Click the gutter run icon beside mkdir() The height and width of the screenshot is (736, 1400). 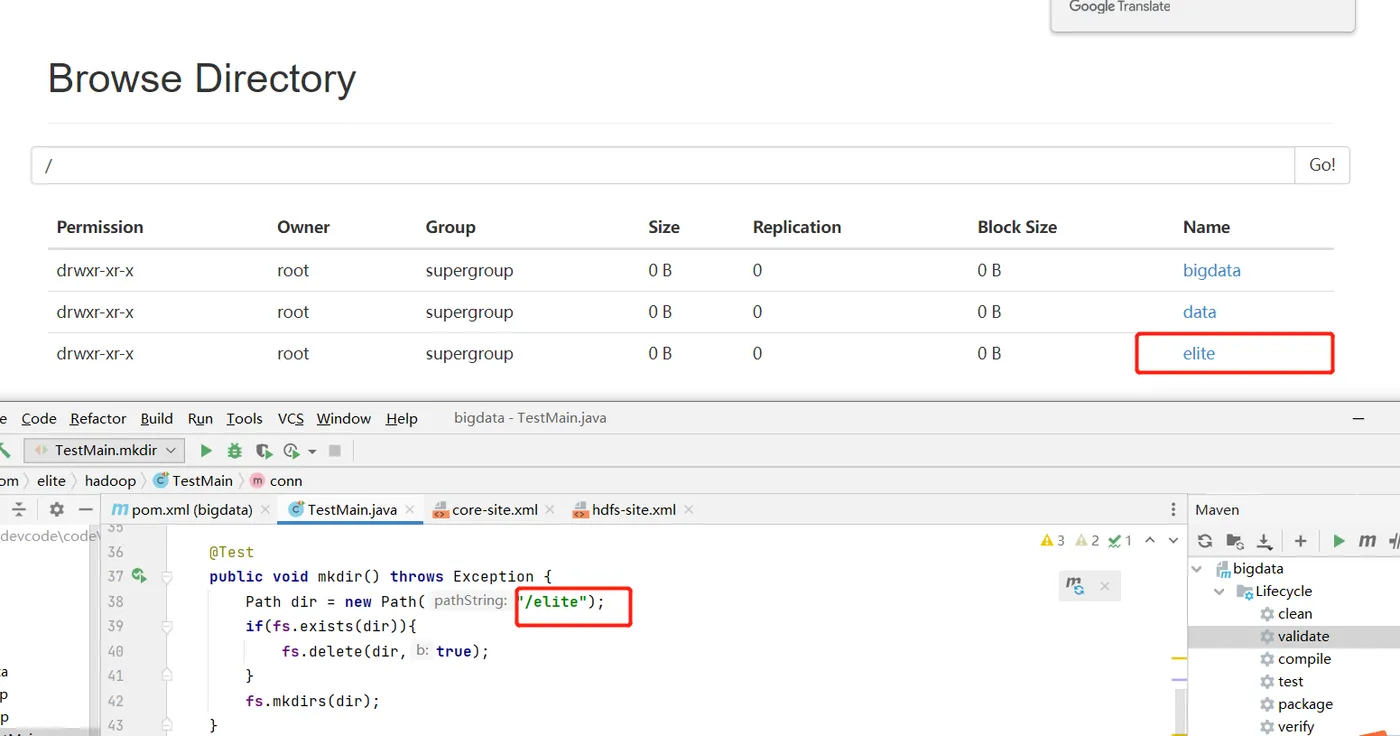pos(139,576)
